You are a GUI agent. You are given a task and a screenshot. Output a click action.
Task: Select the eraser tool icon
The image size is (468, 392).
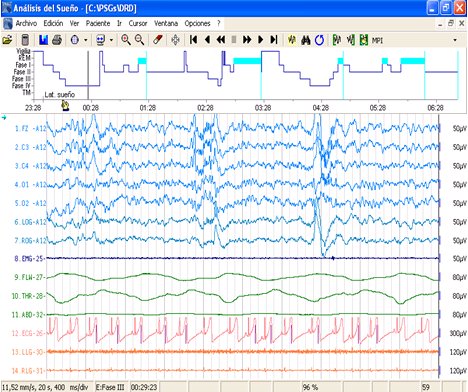[x=157, y=40]
